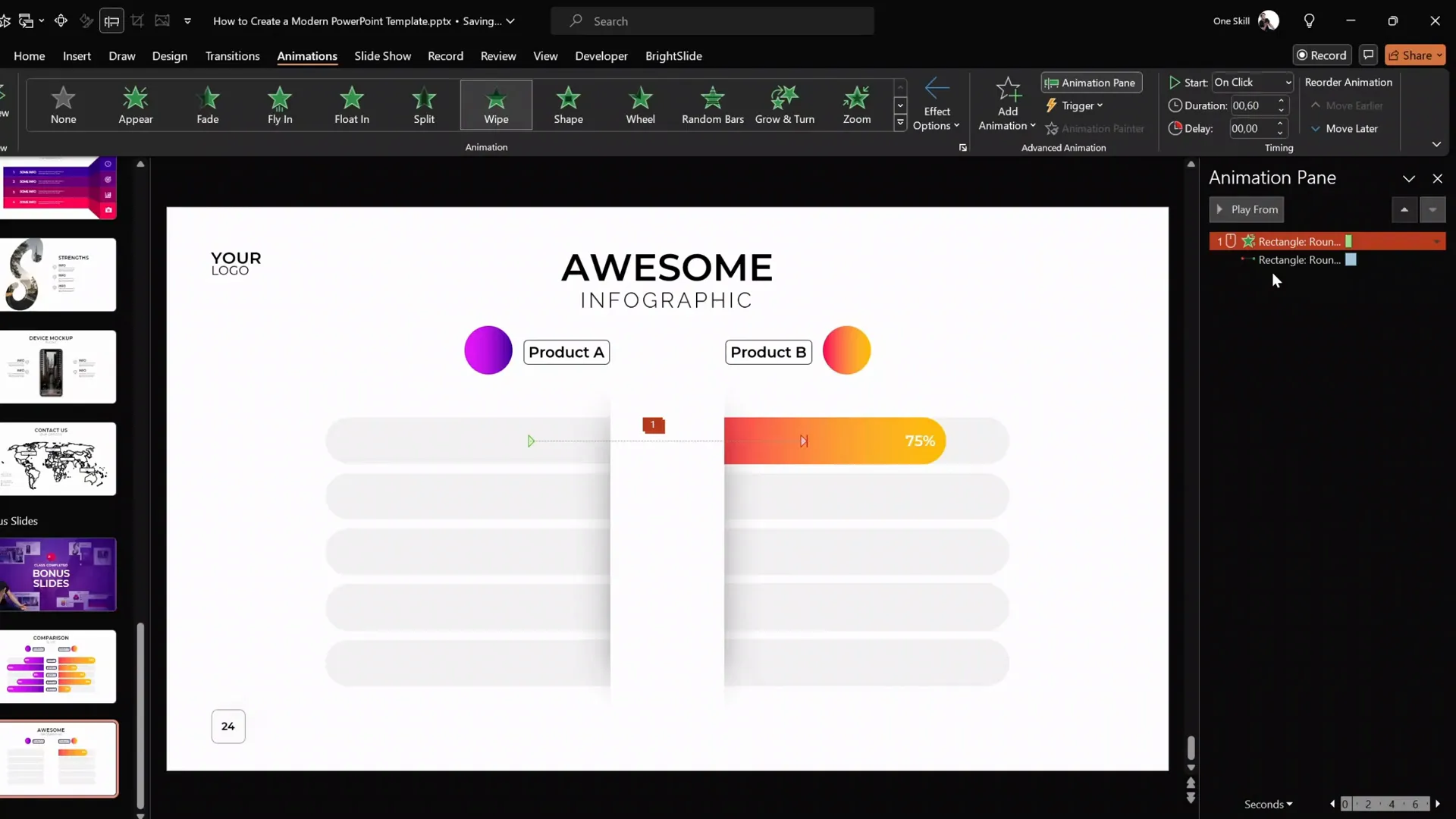Select the Wipe animation effect
The width and height of the screenshot is (1456, 819).
click(496, 105)
